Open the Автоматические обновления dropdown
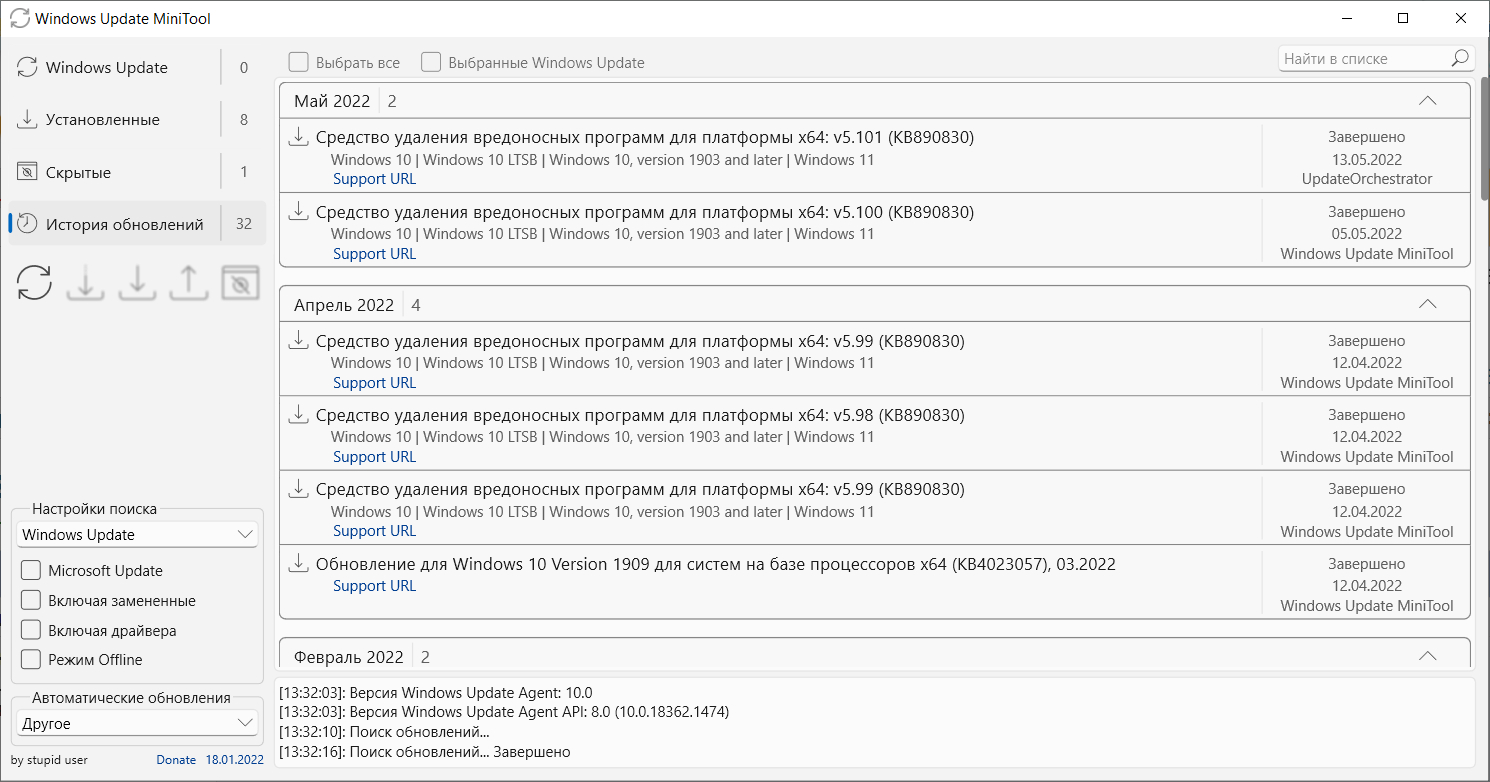The height and width of the screenshot is (782, 1490). (x=138, y=723)
